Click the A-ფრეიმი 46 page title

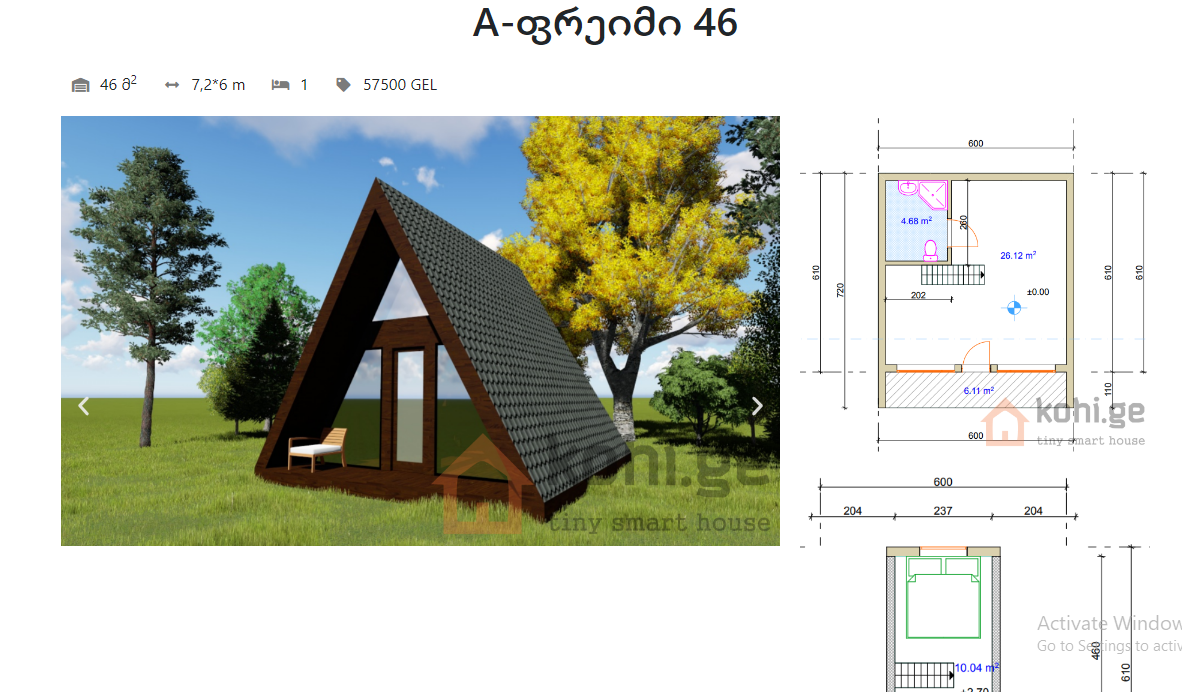605,24
